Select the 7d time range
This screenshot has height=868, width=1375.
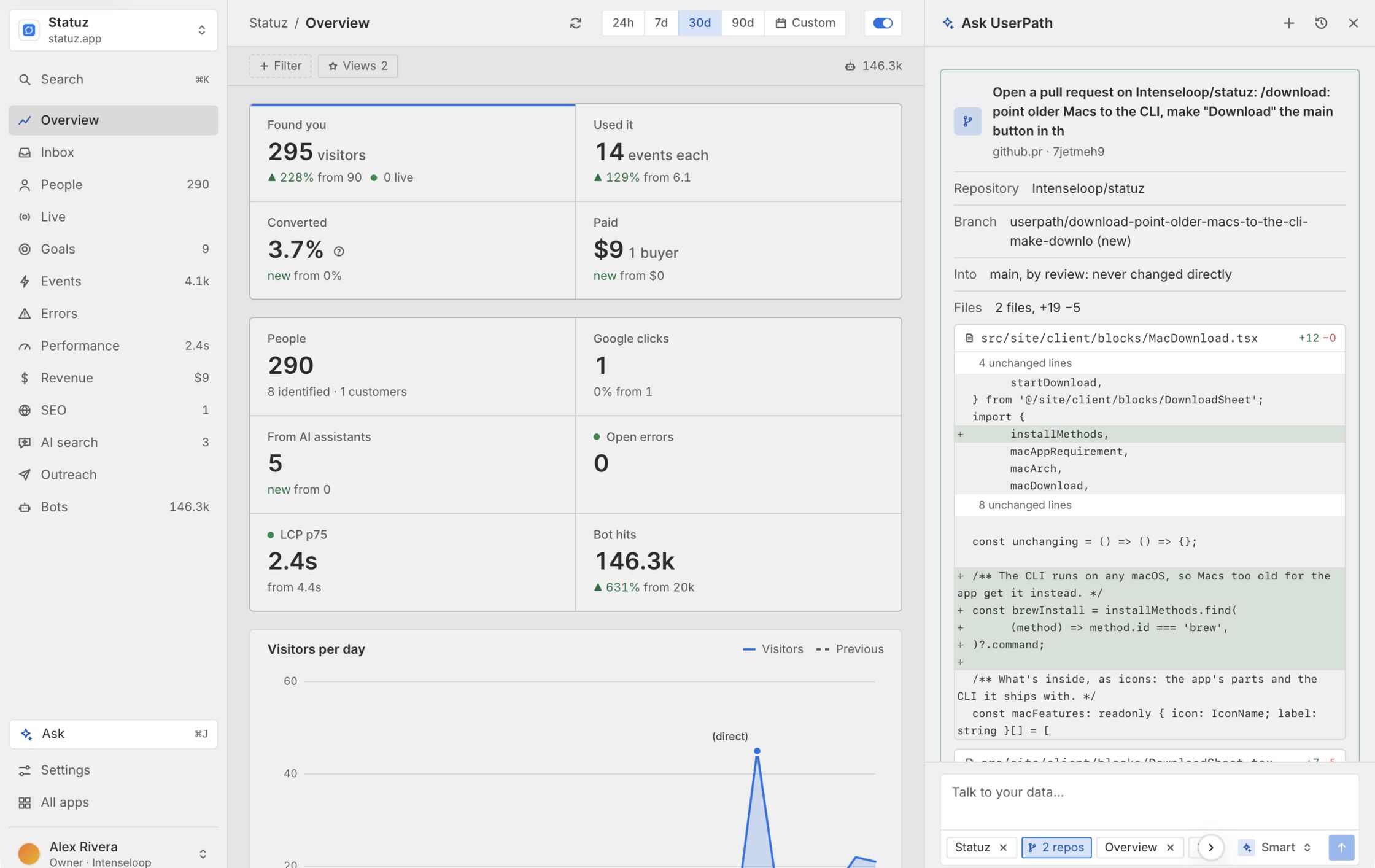click(x=660, y=23)
